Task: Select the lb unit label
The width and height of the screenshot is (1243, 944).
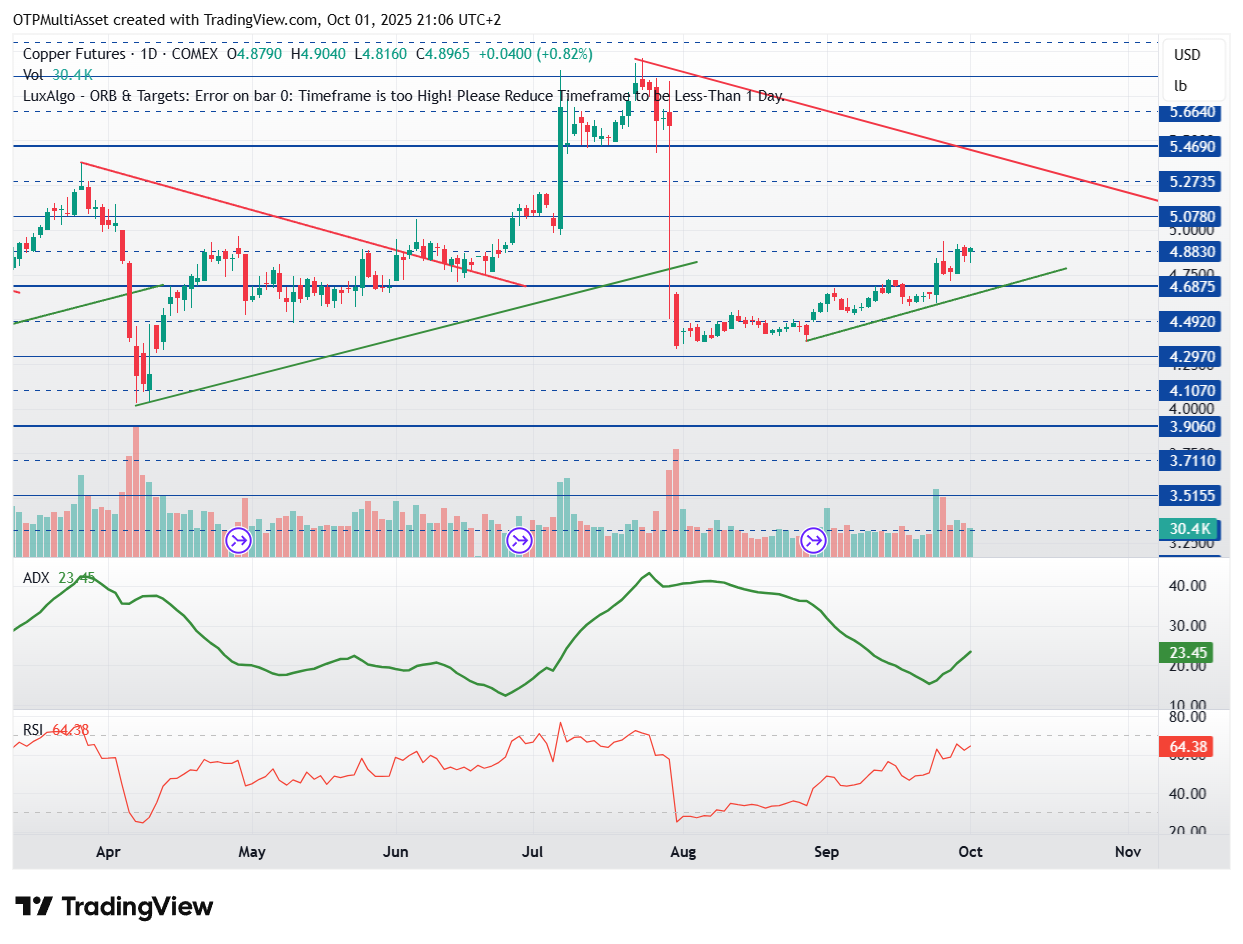Action: pyautogui.click(x=1180, y=86)
